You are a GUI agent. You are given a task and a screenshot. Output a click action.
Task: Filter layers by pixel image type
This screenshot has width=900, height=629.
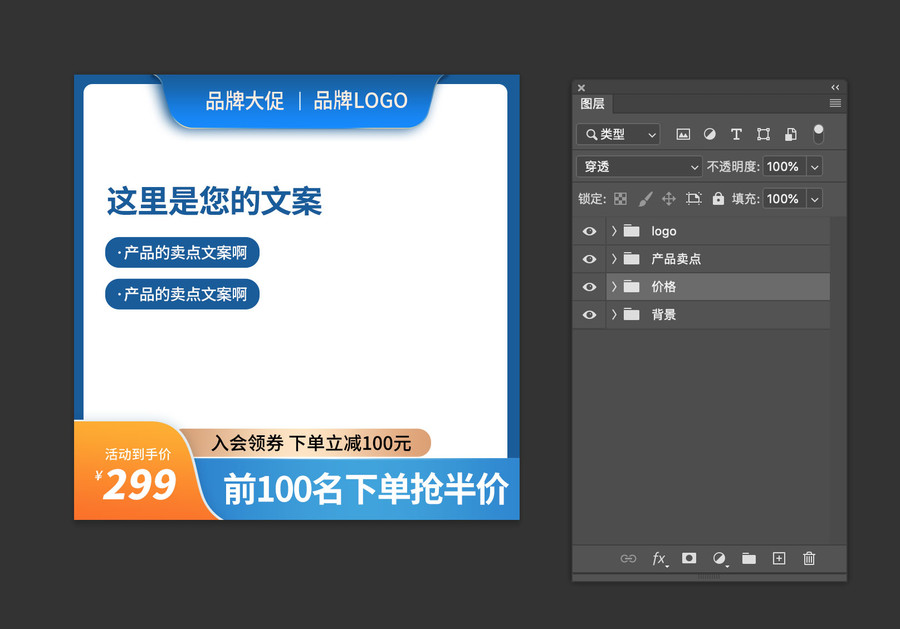(683, 134)
